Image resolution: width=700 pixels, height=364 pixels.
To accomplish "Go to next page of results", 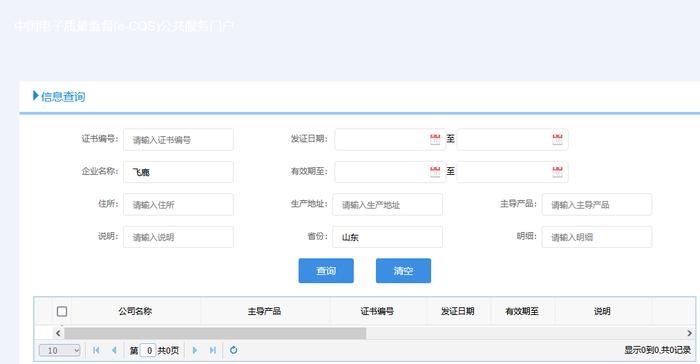I will (x=195, y=350).
